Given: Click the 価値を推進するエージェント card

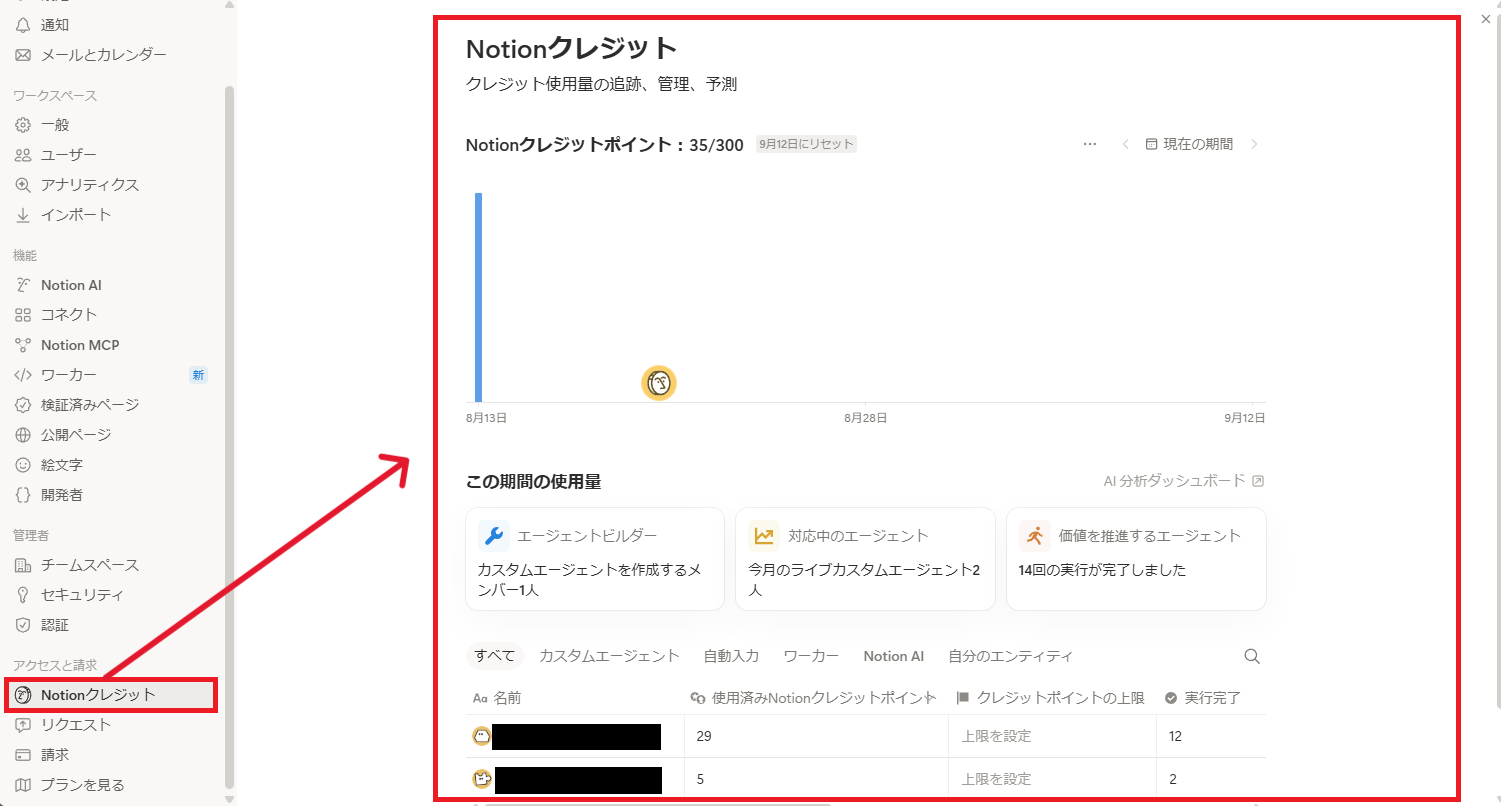Looking at the screenshot, I should [1136, 559].
